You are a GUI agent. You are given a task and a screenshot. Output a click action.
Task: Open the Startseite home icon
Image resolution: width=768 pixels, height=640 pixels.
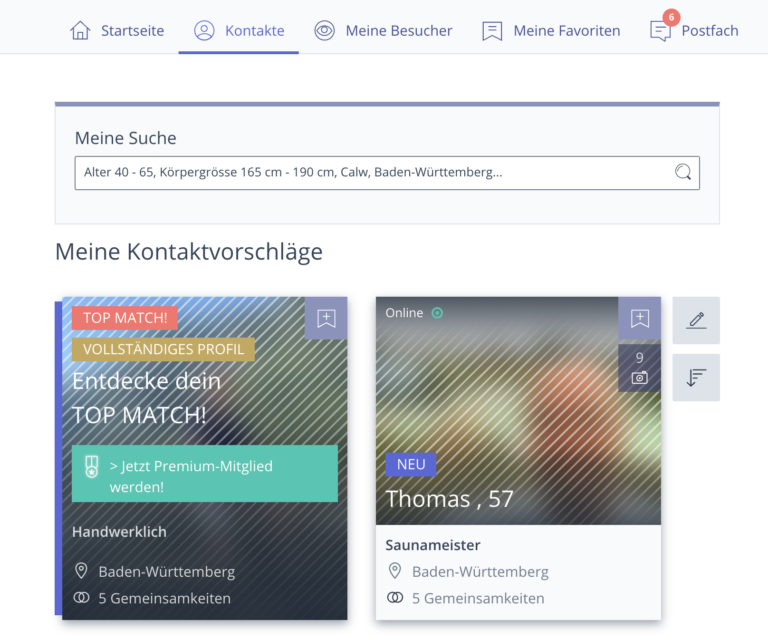(x=80, y=30)
